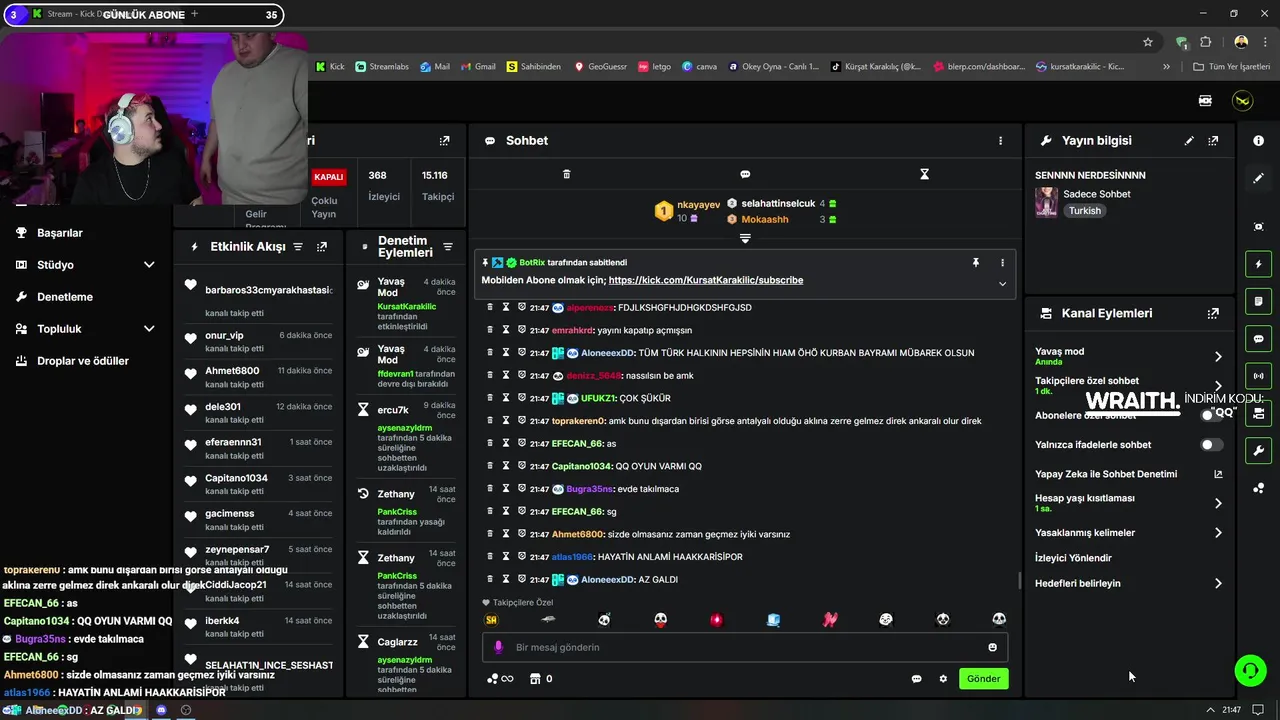Image resolution: width=1280 pixels, height=720 pixels.
Task: Click the wrench icon in right sidebar
Action: 1258,450
